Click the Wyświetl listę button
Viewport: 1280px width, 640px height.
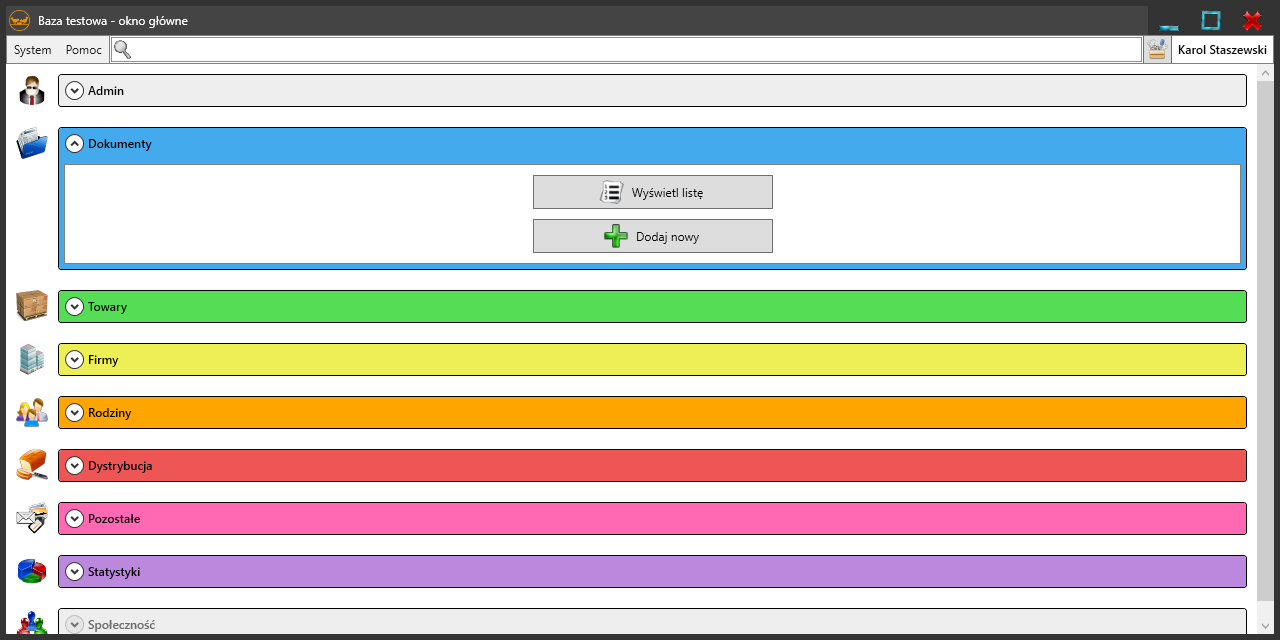coord(653,192)
